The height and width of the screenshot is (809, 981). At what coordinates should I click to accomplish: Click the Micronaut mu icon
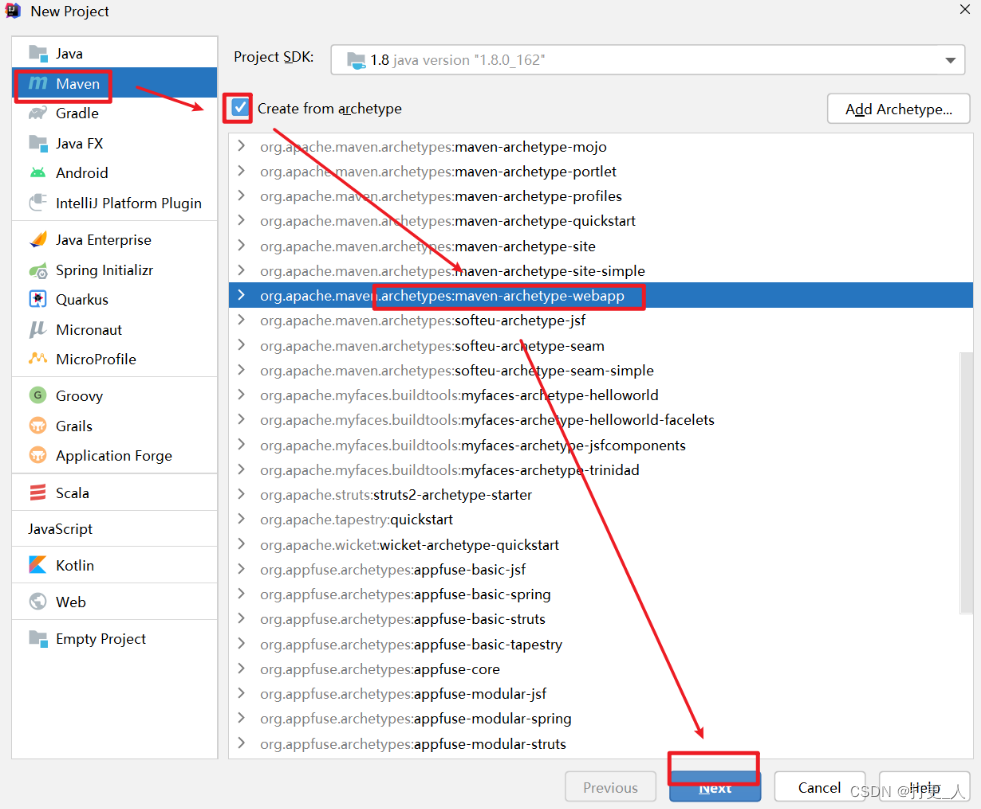38,329
